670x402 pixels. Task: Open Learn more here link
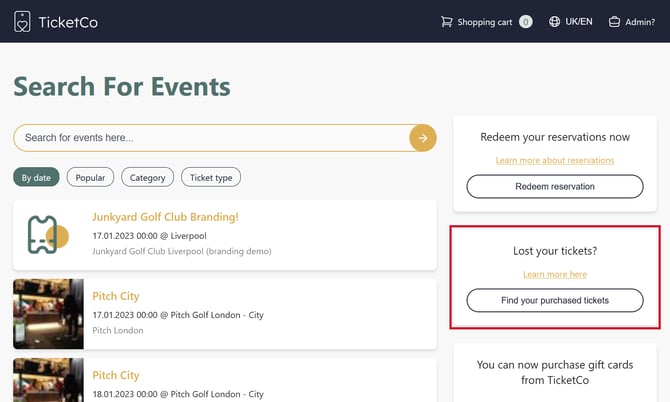[x=555, y=274]
